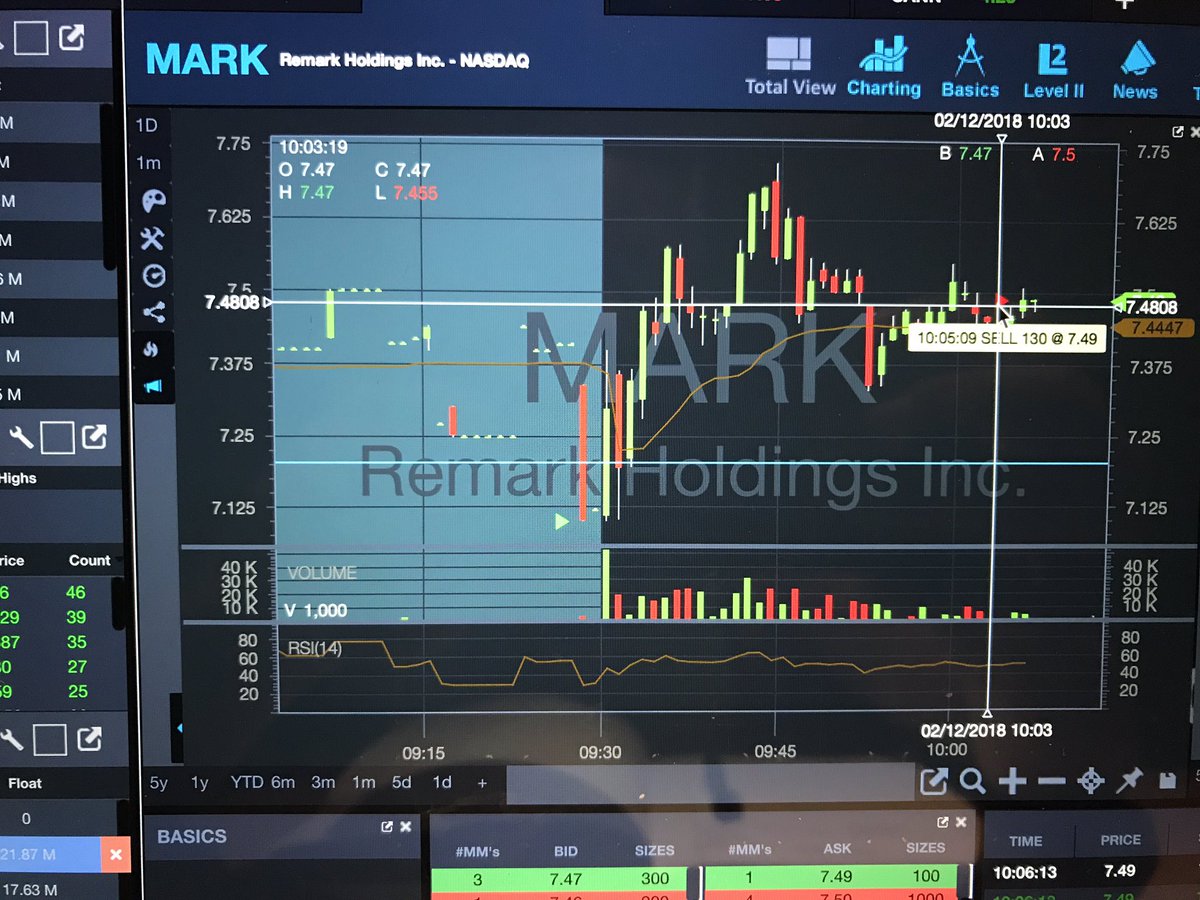Click the Highs panel title
The width and height of the screenshot is (1200, 900).
point(18,478)
